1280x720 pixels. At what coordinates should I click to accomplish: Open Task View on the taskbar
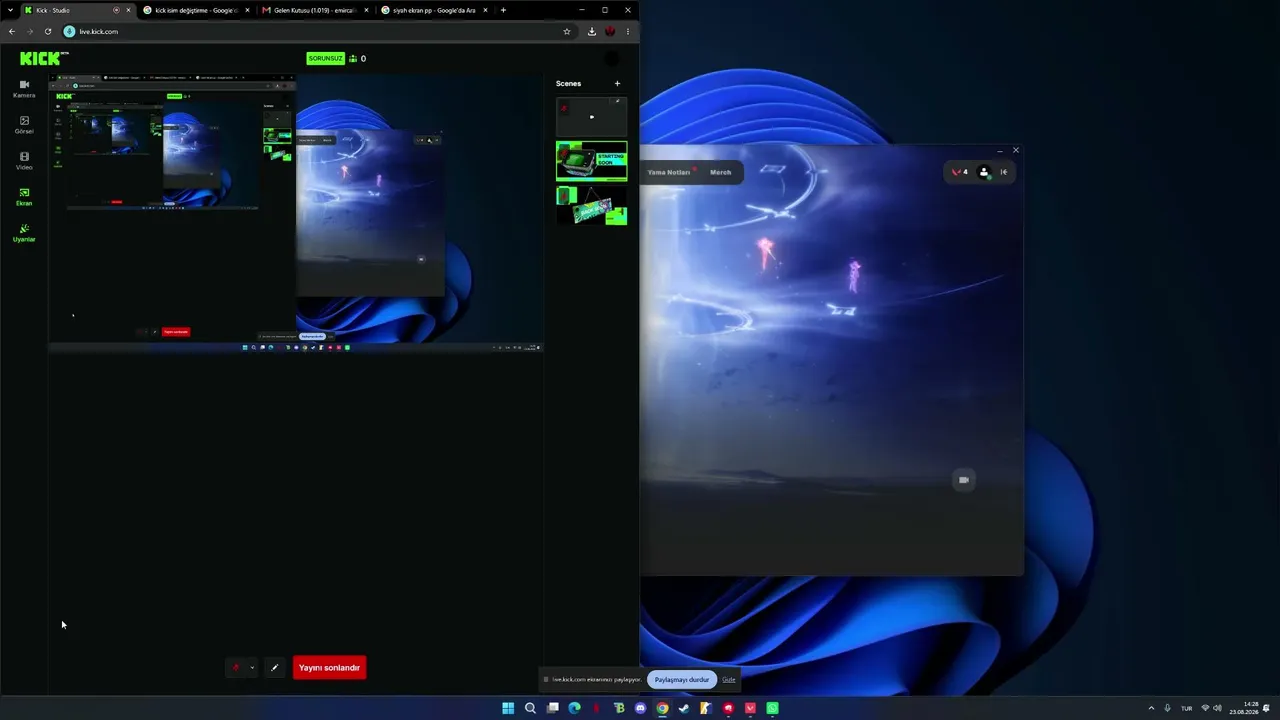click(552, 708)
